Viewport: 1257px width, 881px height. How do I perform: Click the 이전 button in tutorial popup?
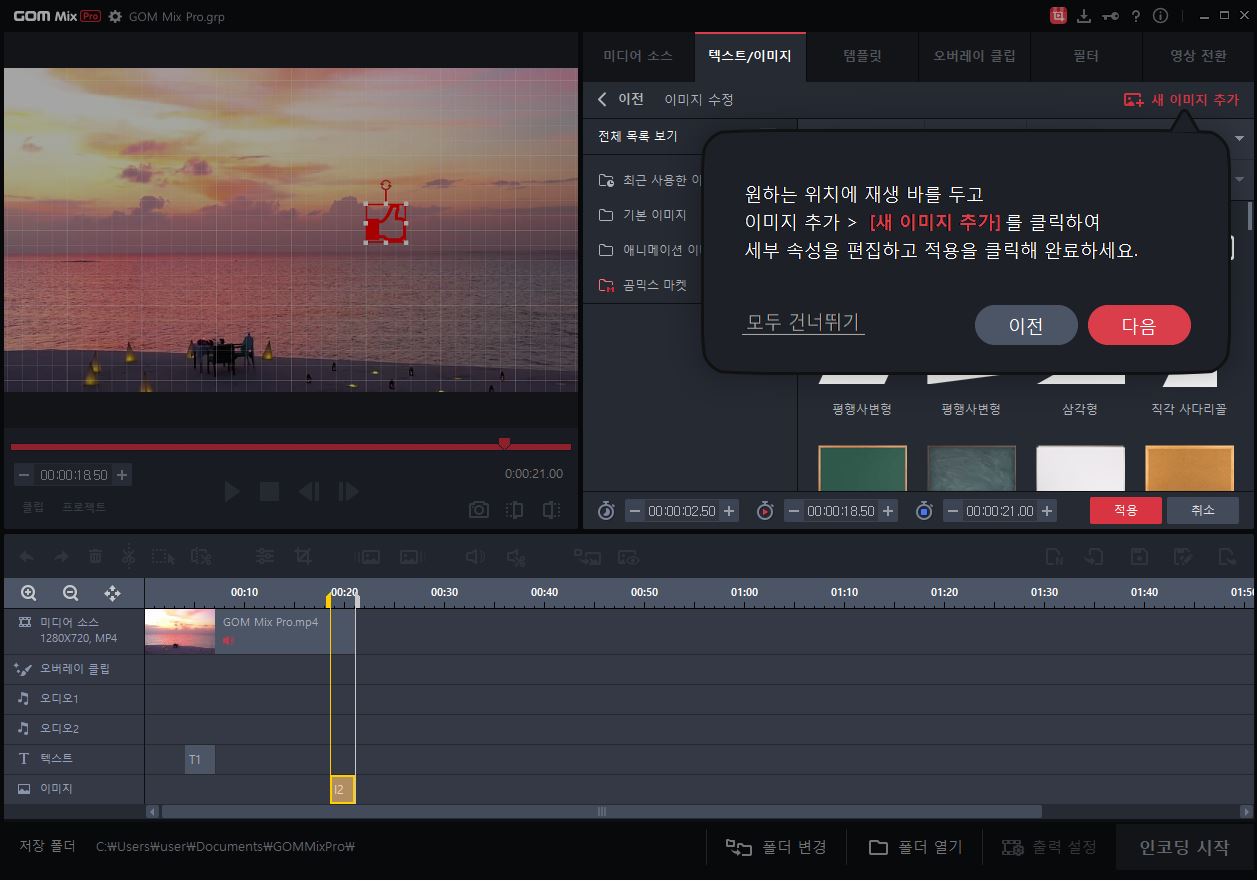click(x=1026, y=325)
